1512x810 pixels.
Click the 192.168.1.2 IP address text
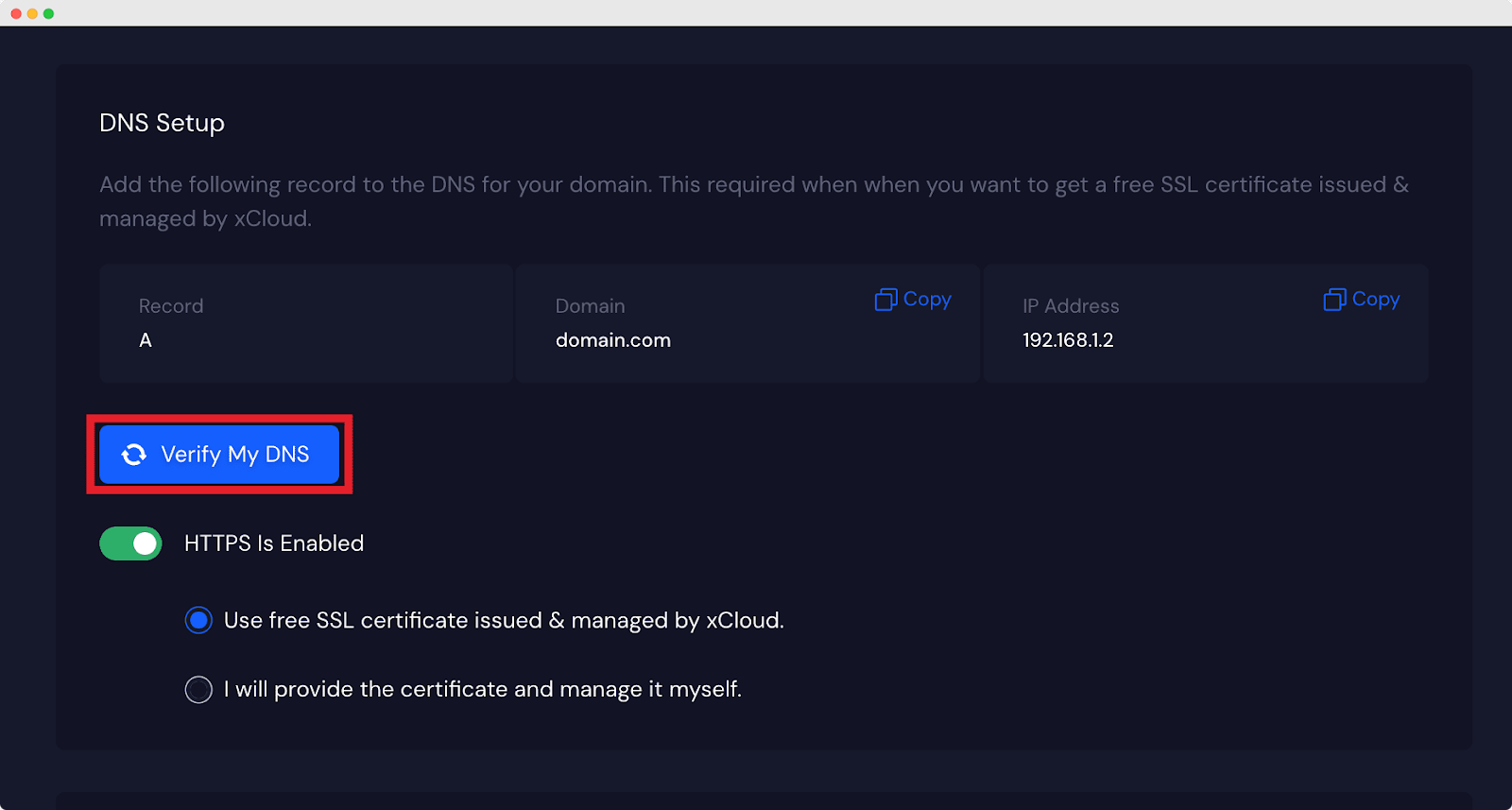pyautogui.click(x=1068, y=340)
